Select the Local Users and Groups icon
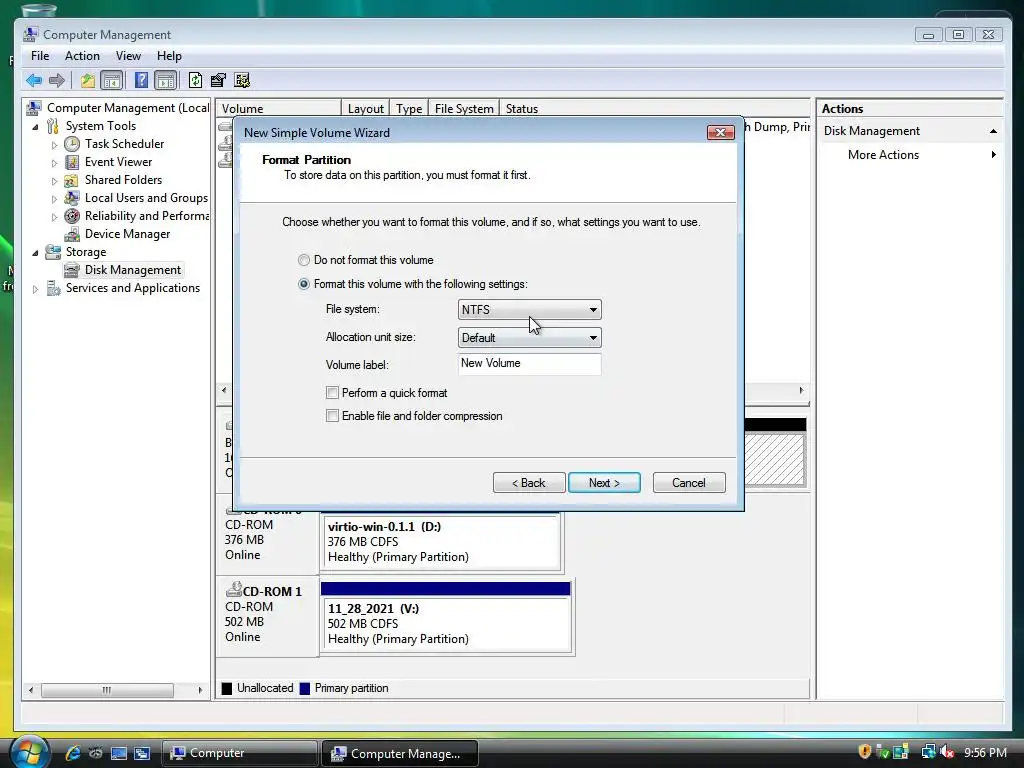 (72, 198)
